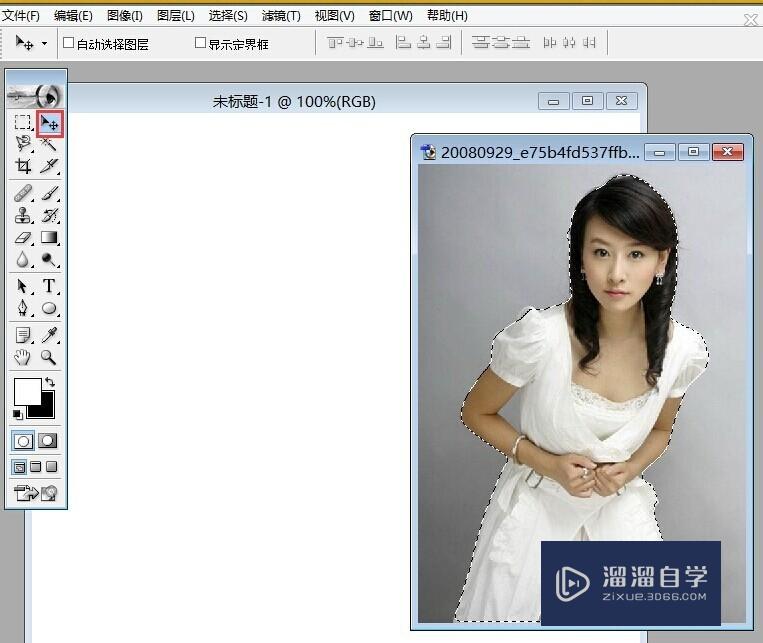Click the 未标题-1 @ 100%(RGB) title bar

point(294,102)
